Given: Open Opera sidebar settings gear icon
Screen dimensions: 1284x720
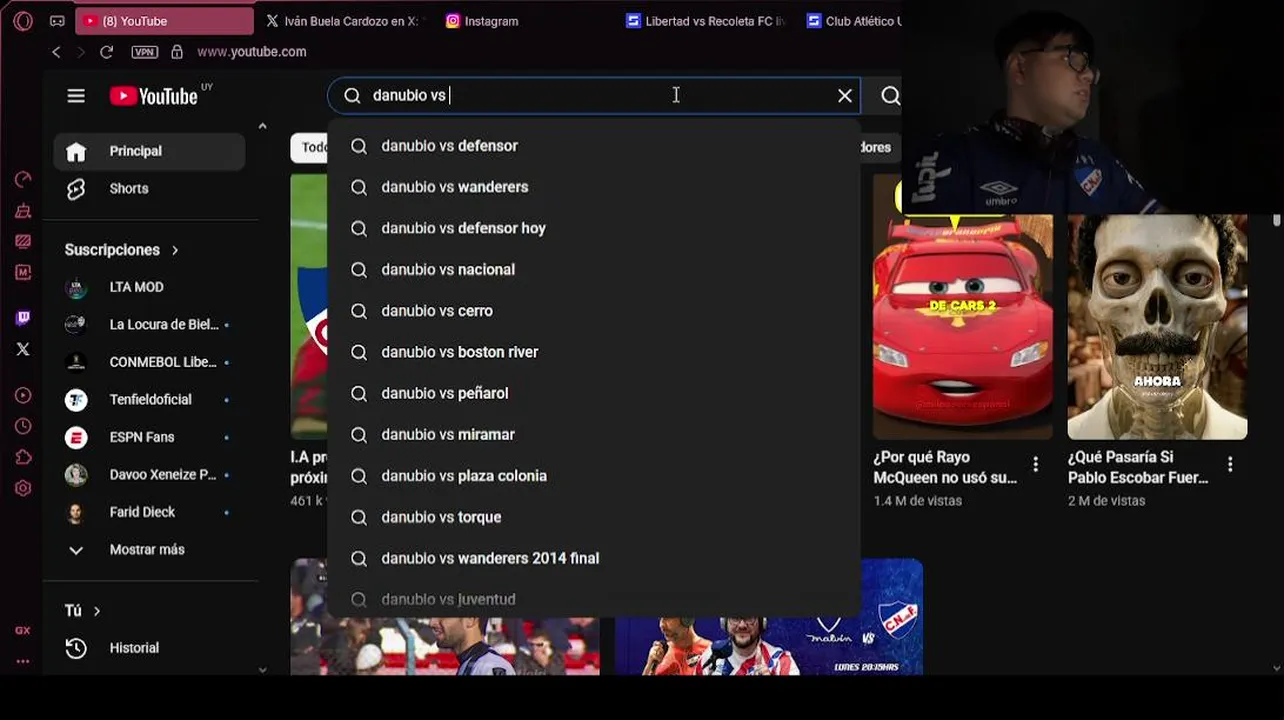Looking at the screenshot, I should point(23,489).
